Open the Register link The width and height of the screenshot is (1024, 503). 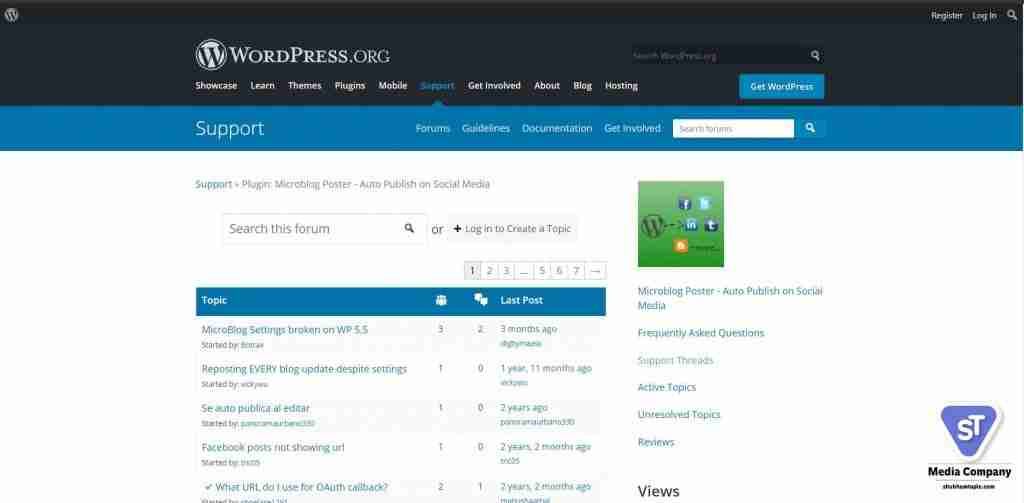click(947, 16)
